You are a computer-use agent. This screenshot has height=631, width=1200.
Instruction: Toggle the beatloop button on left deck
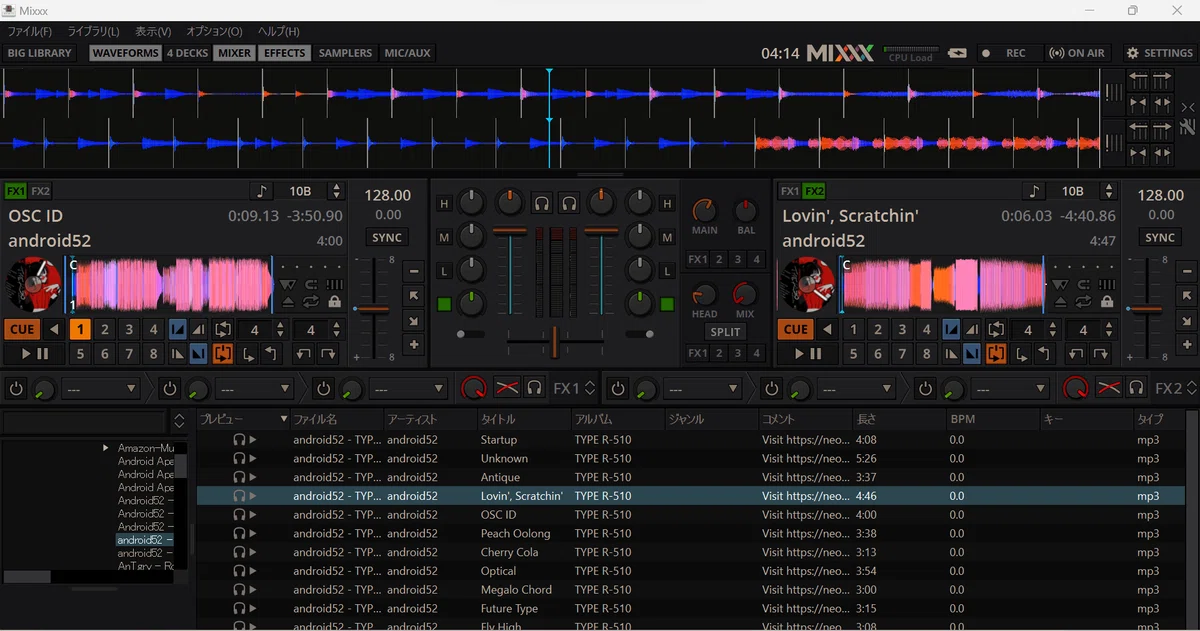pos(222,329)
